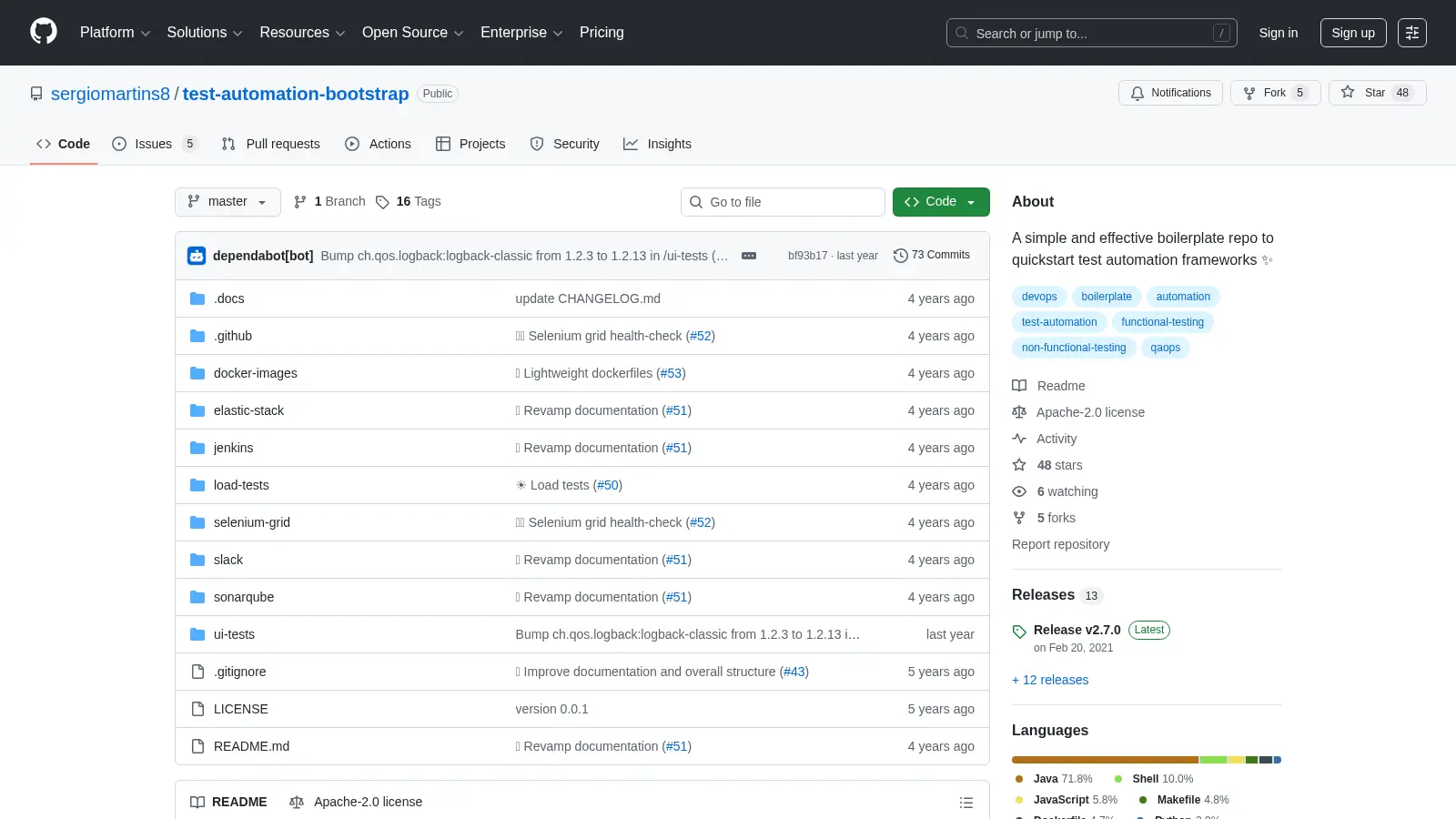Click the slack folder icon
The image size is (1456, 819).
[197, 560]
